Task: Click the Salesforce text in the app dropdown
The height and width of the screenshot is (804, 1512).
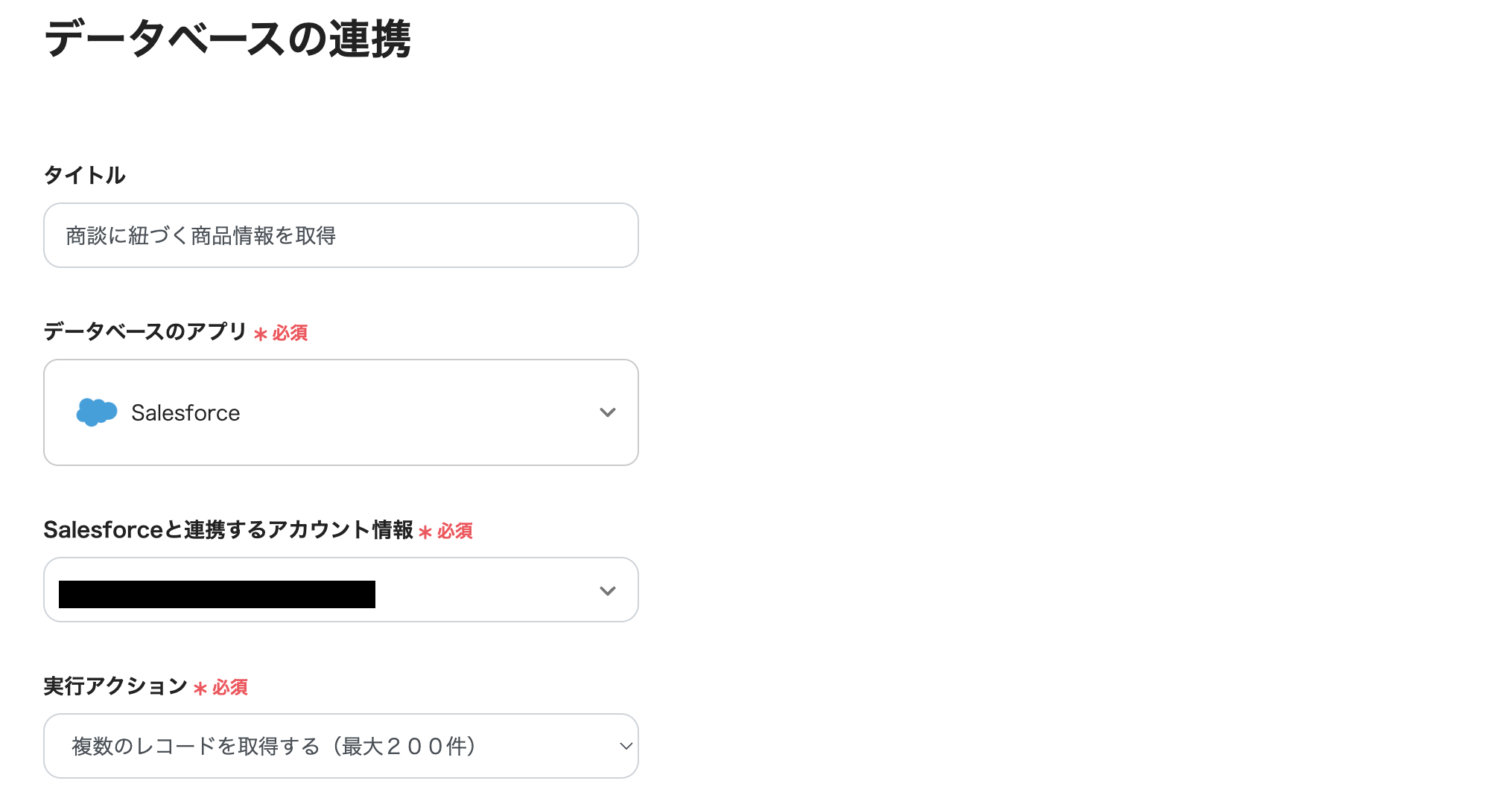Action: 185,412
